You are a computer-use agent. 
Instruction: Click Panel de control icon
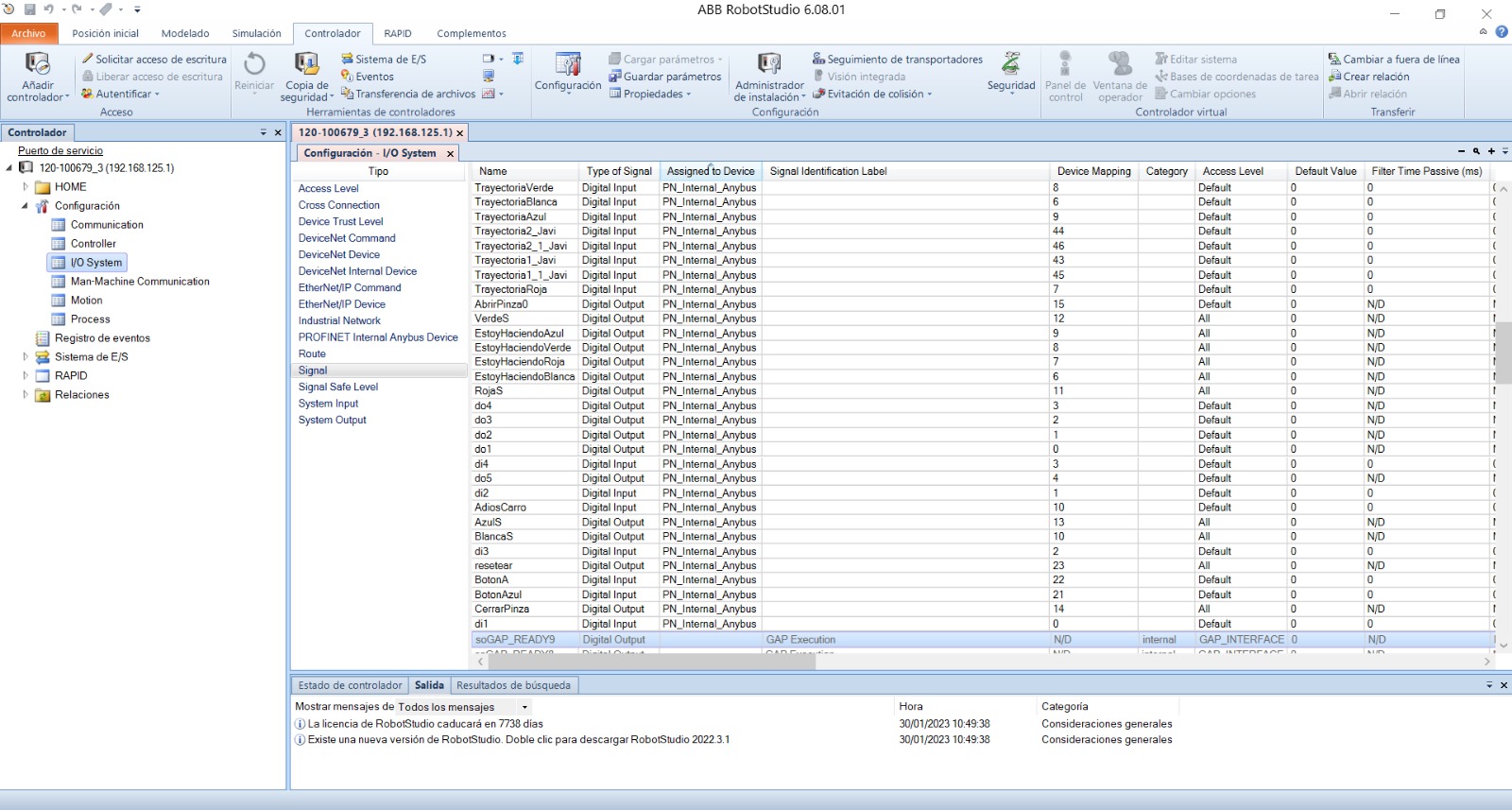pos(1065,64)
